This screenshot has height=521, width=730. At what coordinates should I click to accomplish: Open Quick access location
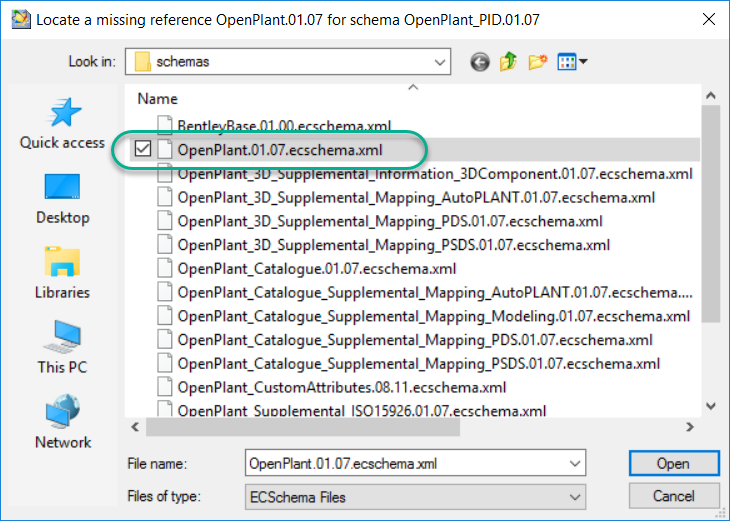[x=62, y=124]
